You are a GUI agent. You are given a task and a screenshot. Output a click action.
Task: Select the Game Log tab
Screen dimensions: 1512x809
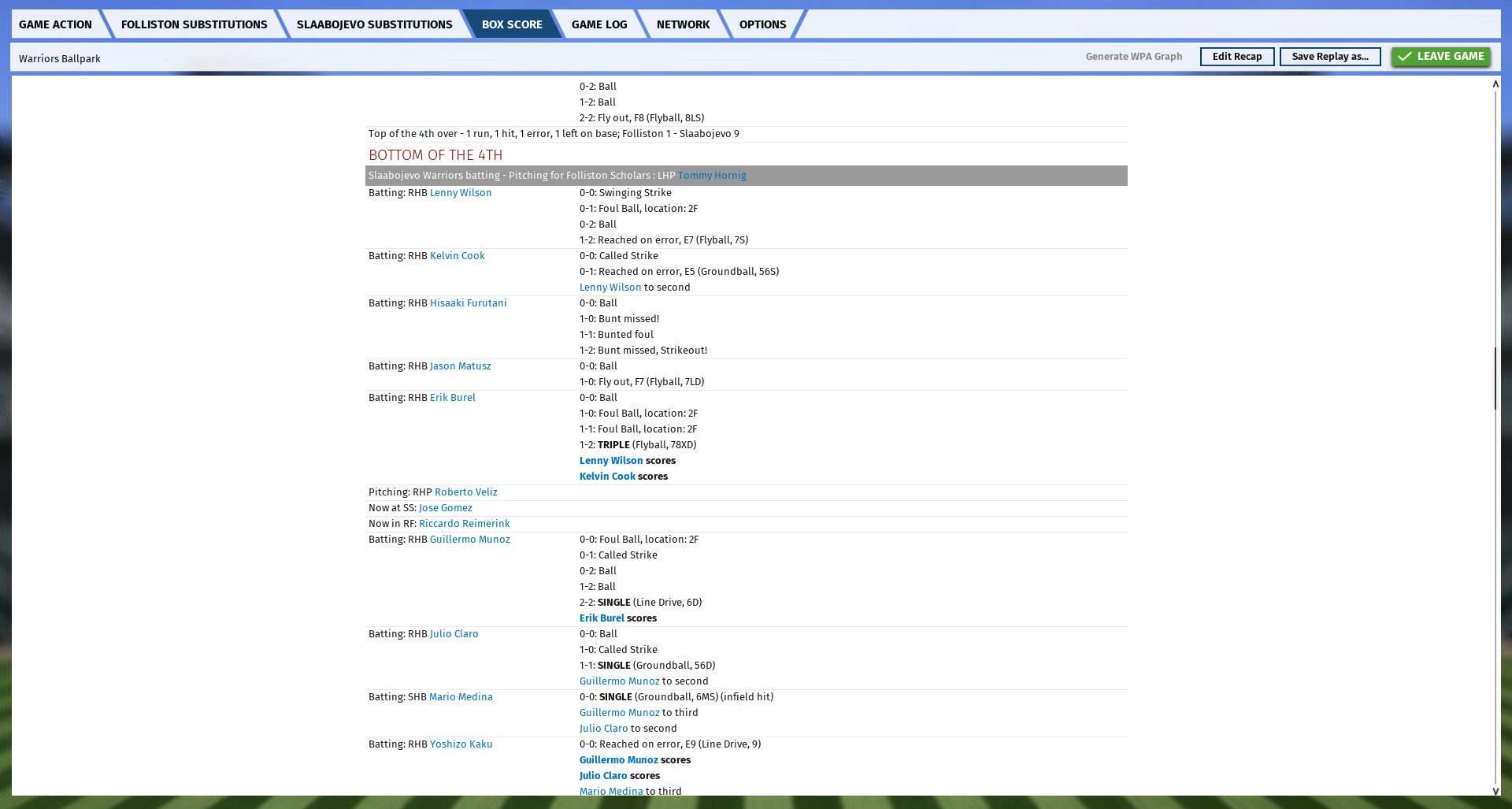pos(598,24)
